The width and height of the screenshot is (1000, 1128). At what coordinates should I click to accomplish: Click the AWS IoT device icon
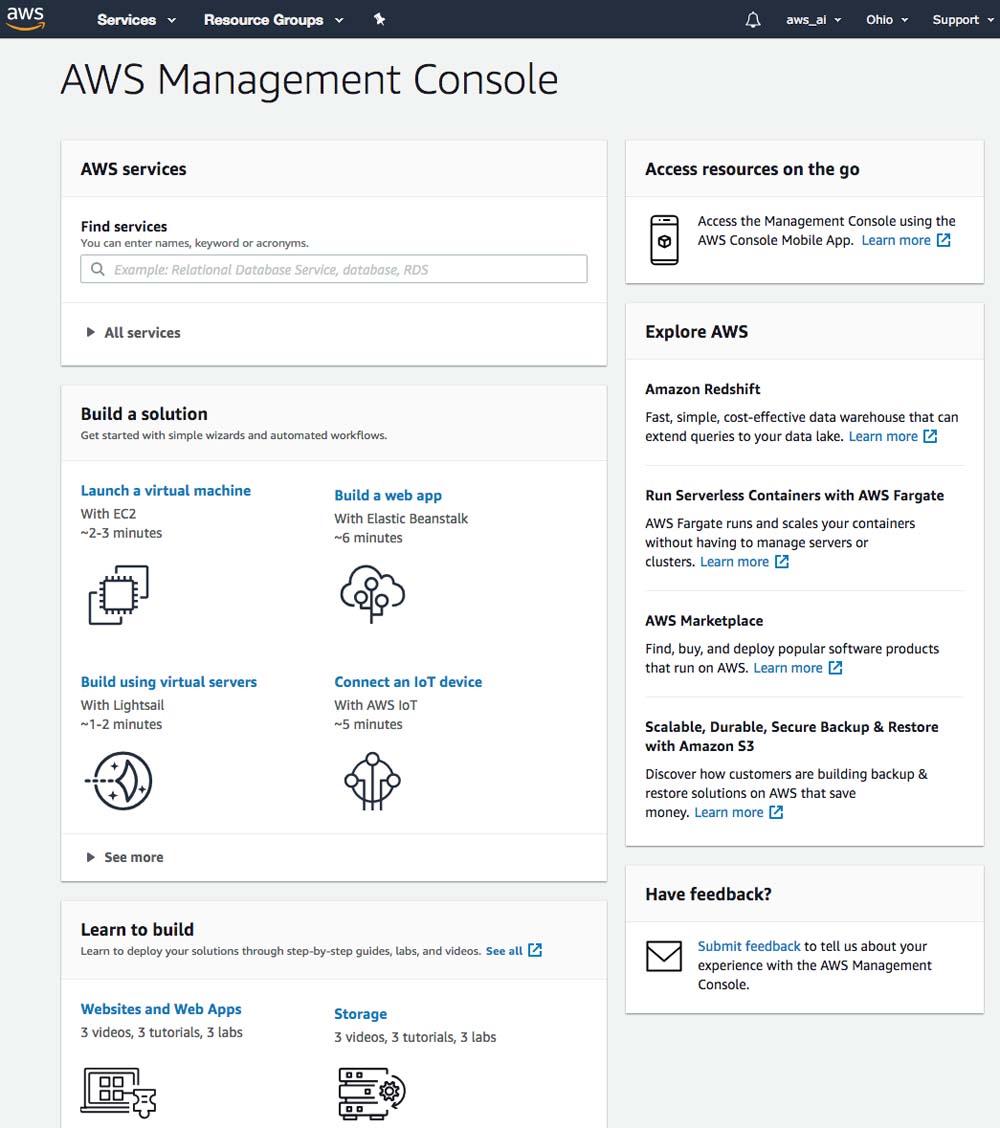point(372,781)
